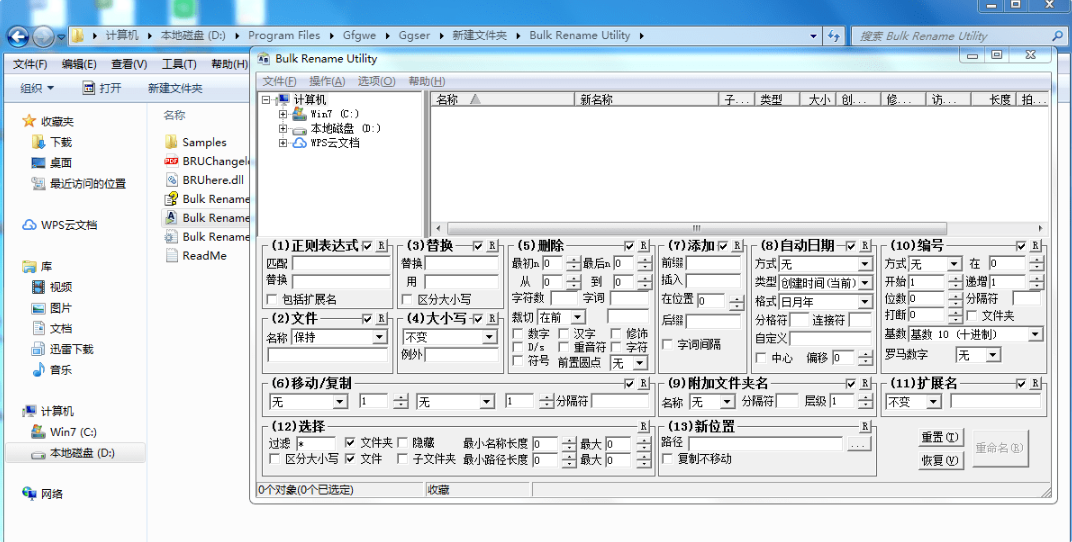Screen dimensions: 1072x542
Task: Enable 子文件夹 checkbox in 选择 section
Action: pos(402,459)
